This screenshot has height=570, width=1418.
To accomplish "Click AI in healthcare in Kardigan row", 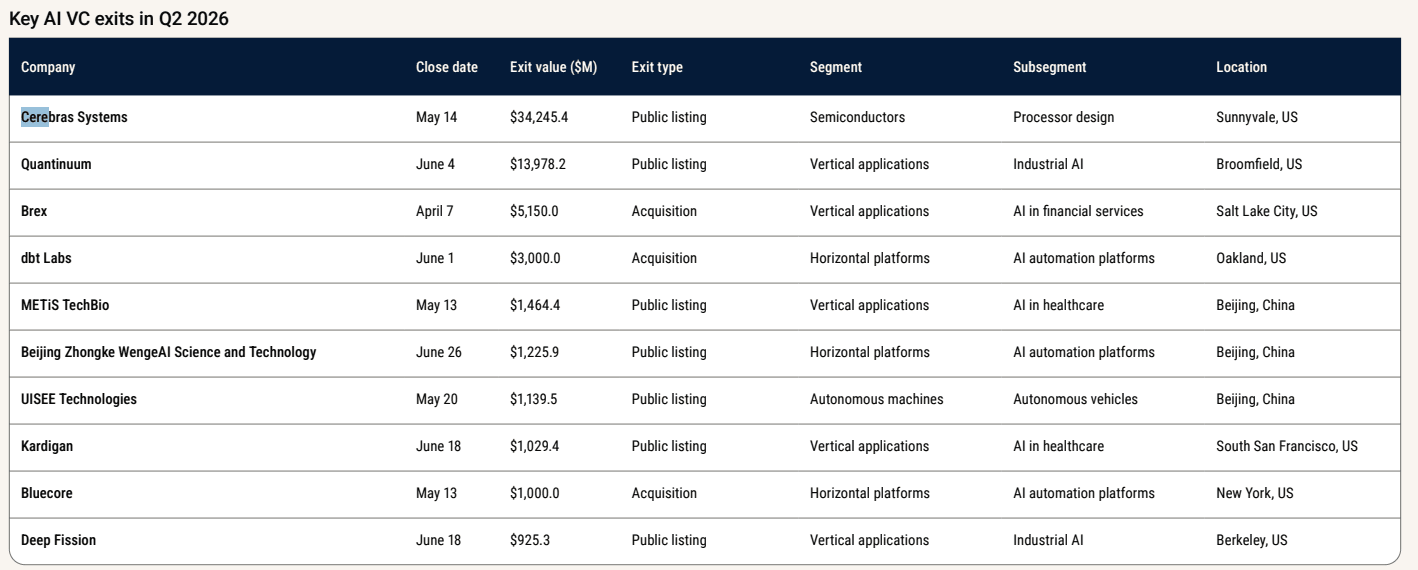I will (1058, 446).
